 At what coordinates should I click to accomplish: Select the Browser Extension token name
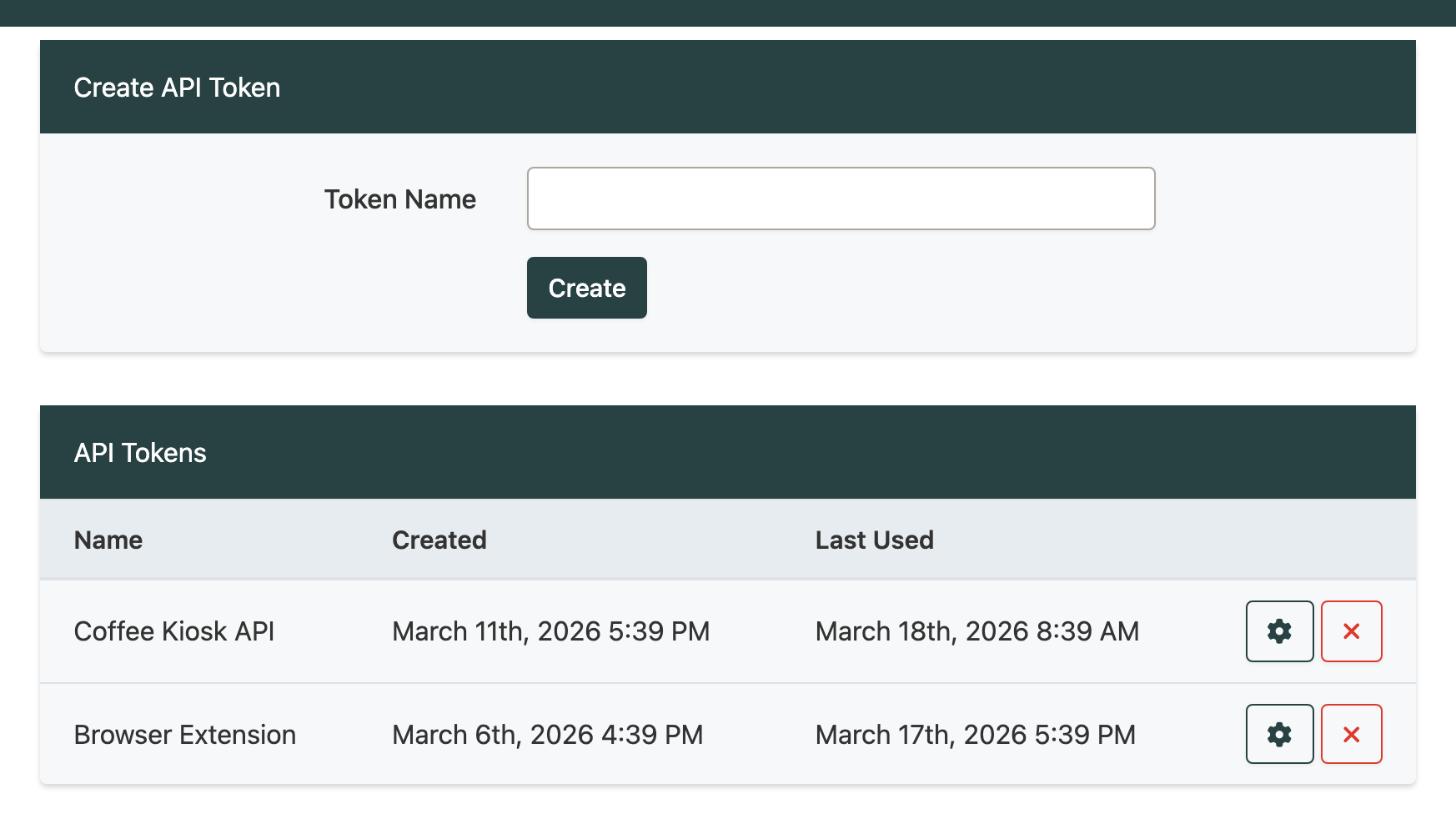184,734
